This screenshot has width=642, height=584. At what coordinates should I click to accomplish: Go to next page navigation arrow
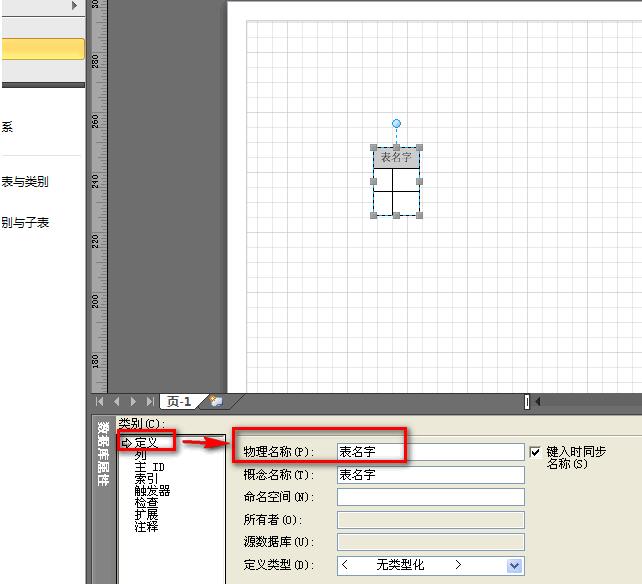click(x=133, y=401)
